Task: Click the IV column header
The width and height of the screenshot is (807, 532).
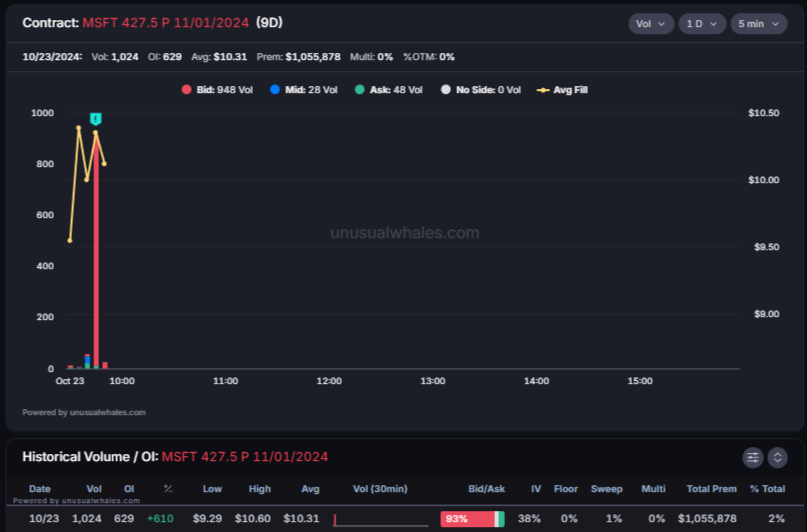Action: click(536, 489)
